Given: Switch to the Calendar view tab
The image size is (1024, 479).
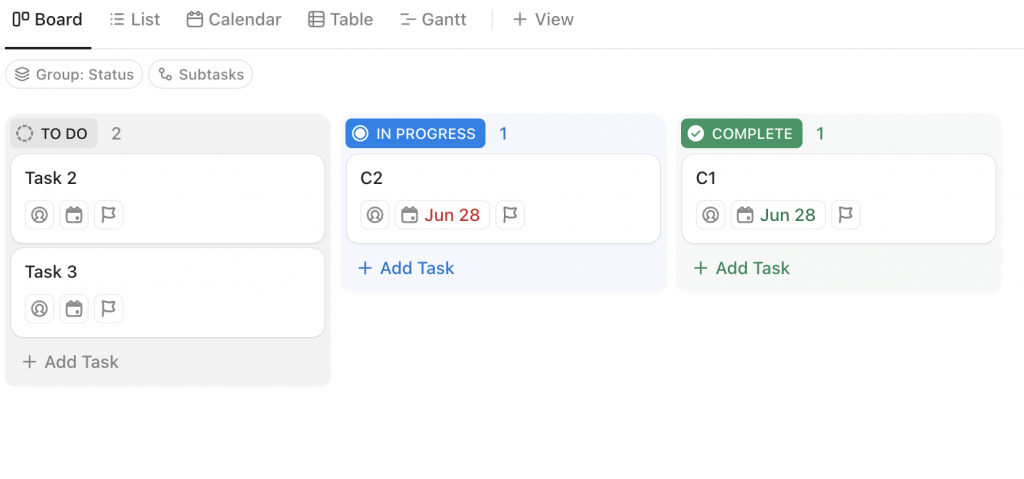Looking at the screenshot, I should click(234, 20).
